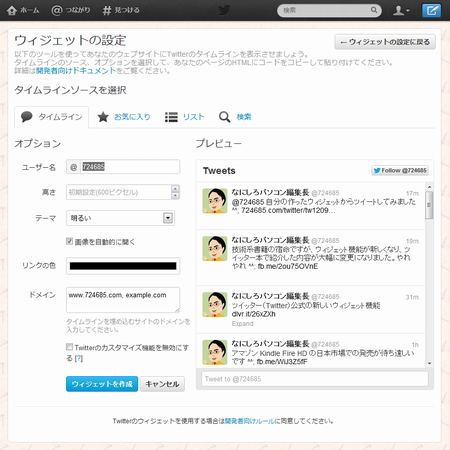Click the 1h timestamp

[415, 345]
